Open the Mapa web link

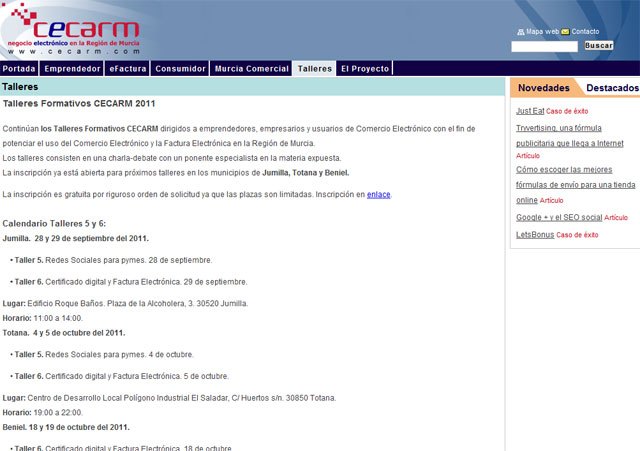click(x=543, y=32)
